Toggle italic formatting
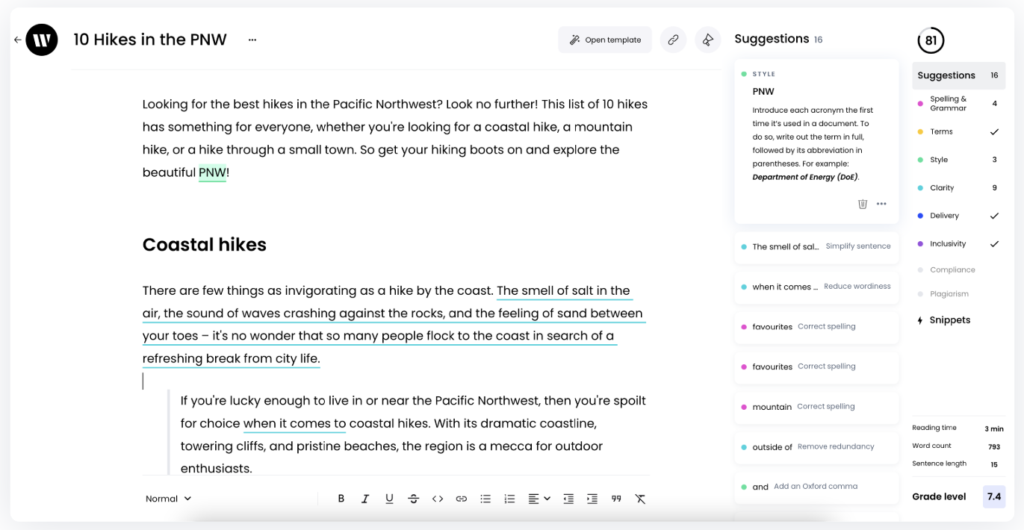 [365, 499]
